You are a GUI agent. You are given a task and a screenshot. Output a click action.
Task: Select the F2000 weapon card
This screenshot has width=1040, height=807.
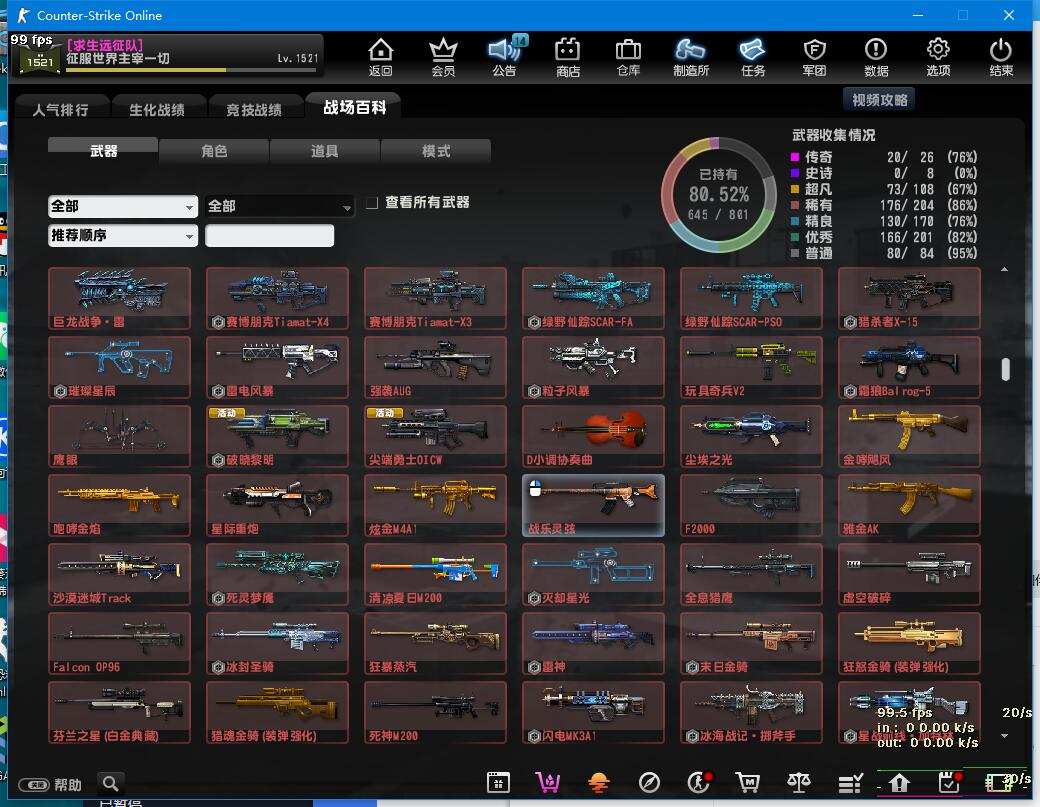[x=751, y=505]
